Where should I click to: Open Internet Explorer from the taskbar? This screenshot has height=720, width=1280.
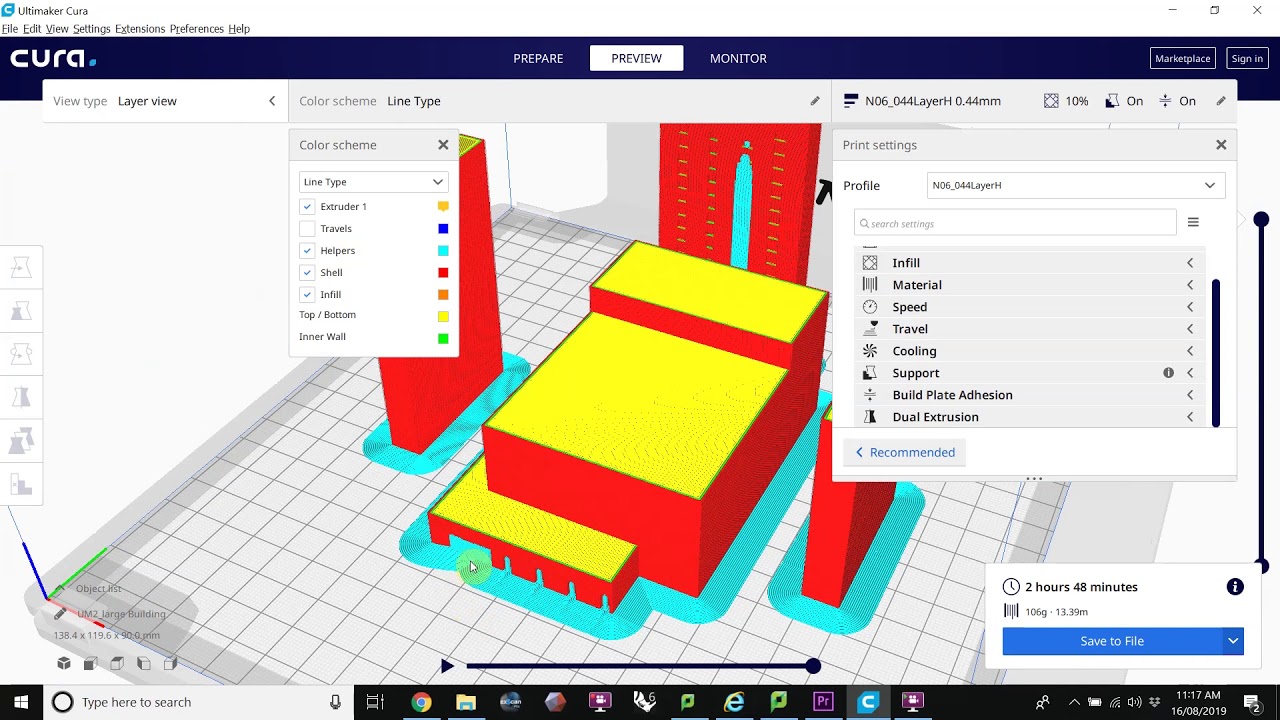734,702
